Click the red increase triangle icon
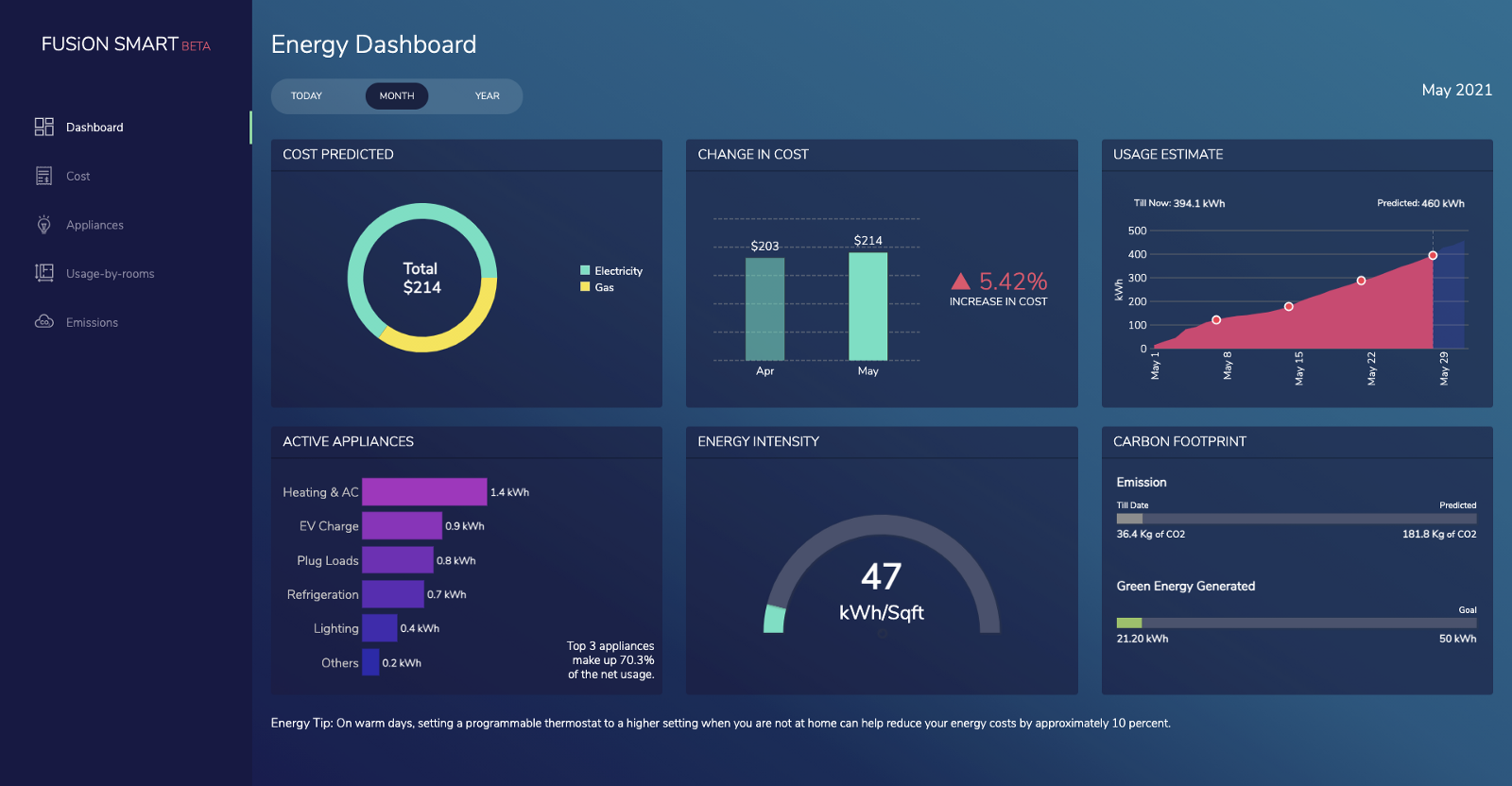This screenshot has width=1512, height=786. [x=960, y=282]
